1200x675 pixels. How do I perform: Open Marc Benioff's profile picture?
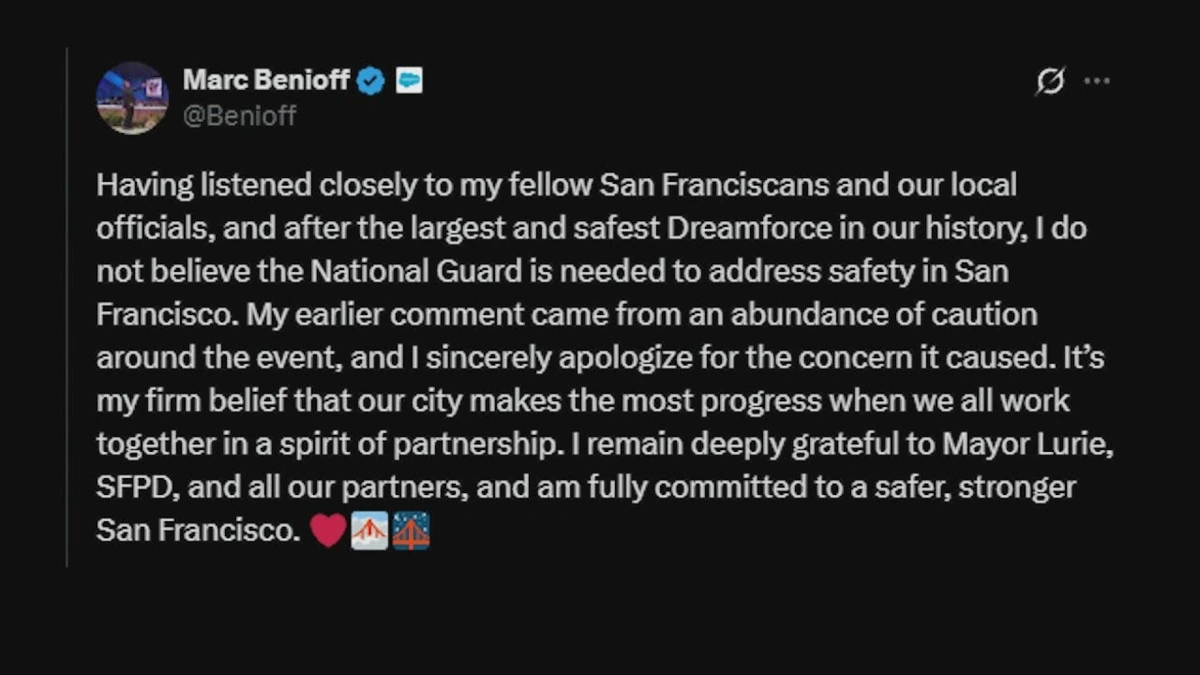[x=132, y=98]
